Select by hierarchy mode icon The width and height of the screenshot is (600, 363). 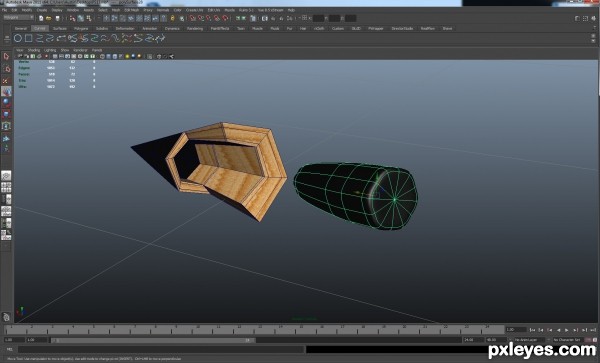pyautogui.click(x=72, y=18)
